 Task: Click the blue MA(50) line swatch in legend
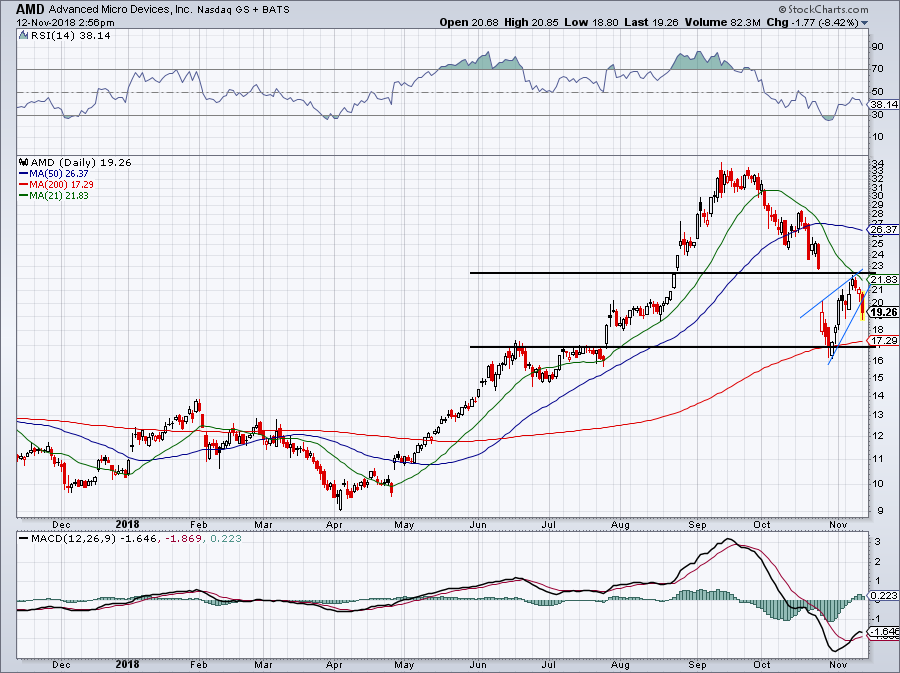pyautogui.click(x=24, y=173)
